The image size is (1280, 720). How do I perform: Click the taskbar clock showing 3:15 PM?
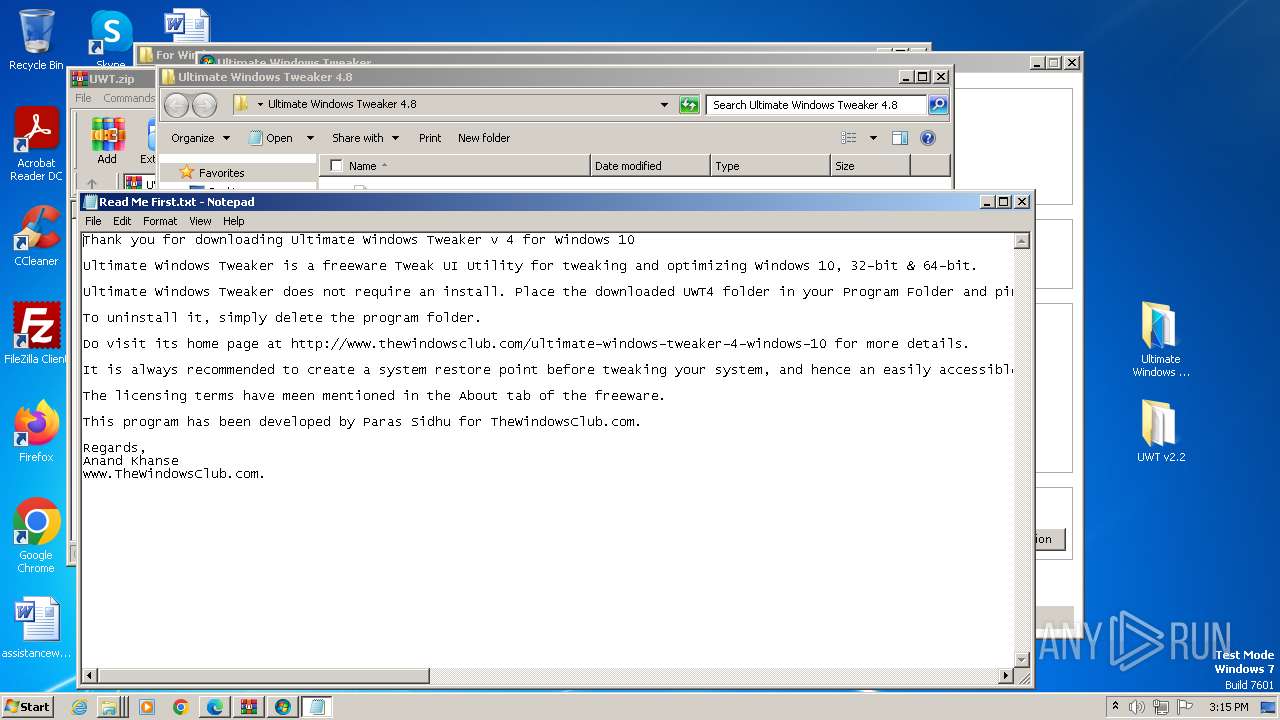pyautogui.click(x=1228, y=707)
